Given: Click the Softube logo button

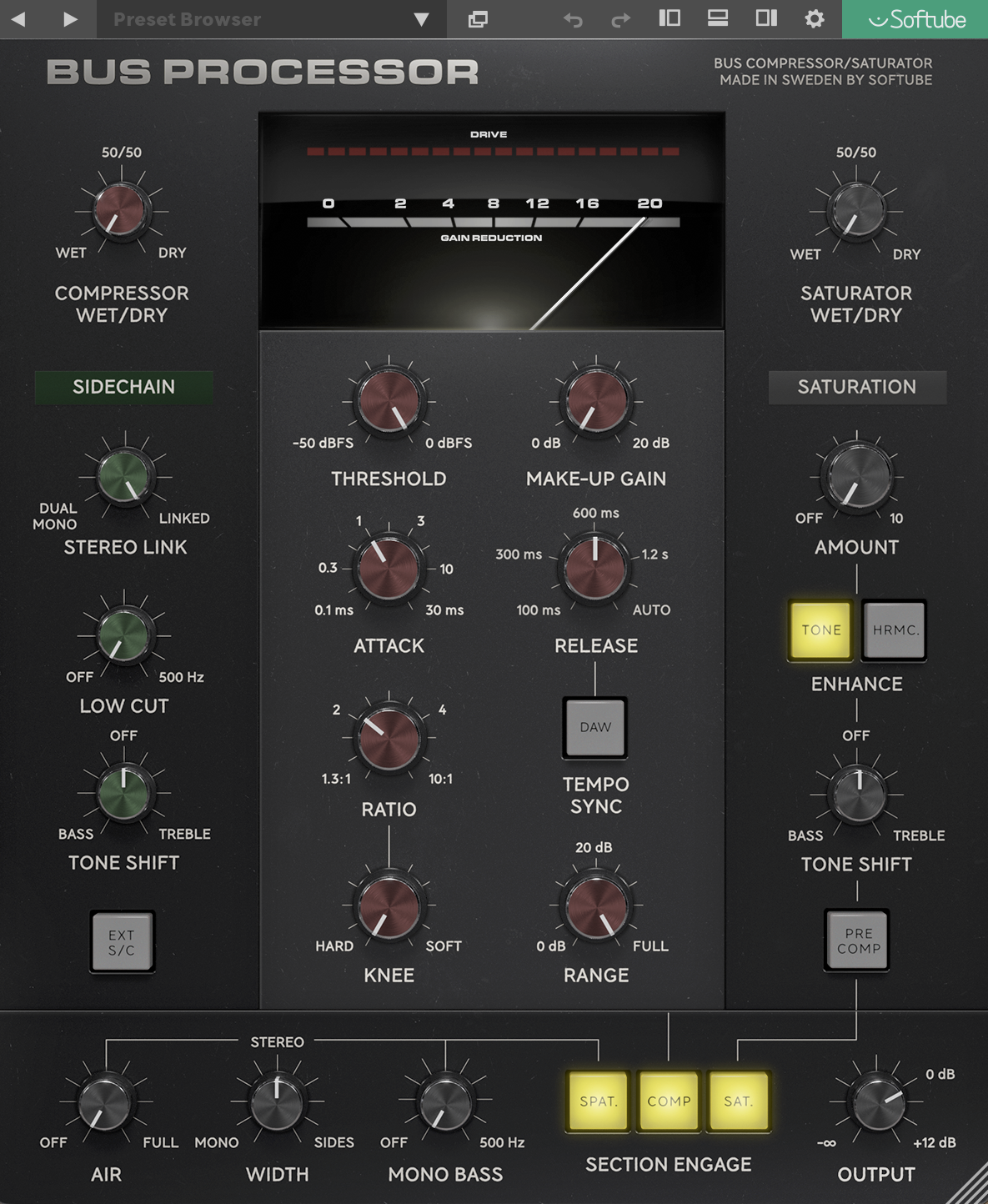Looking at the screenshot, I should point(915,19).
